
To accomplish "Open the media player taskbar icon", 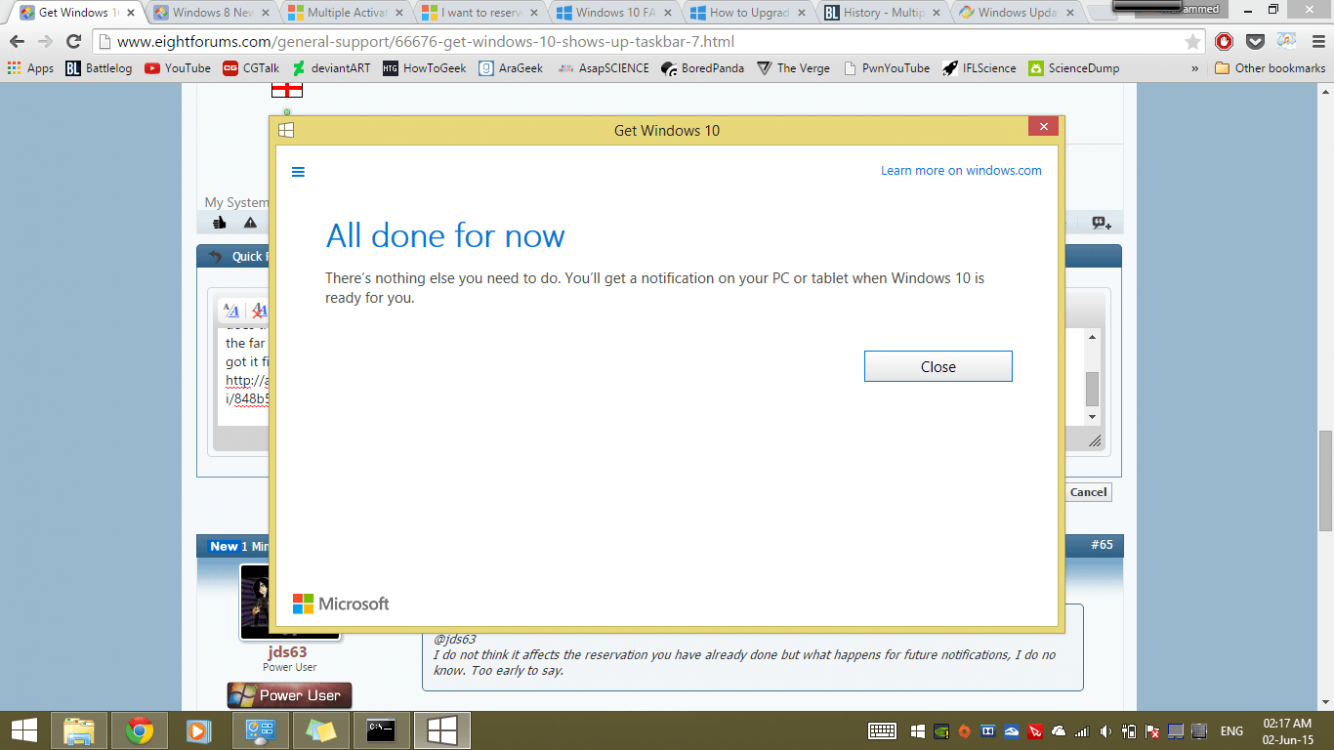I will [198, 731].
